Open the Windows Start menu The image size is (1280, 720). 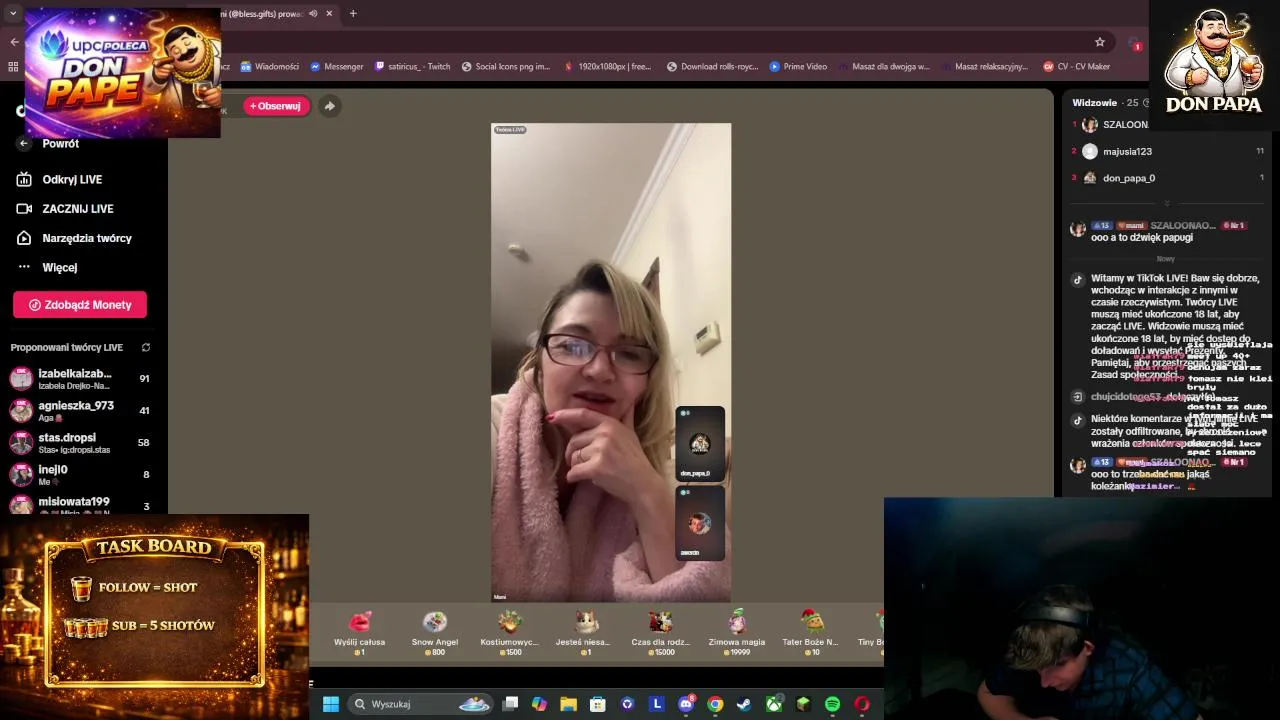[331, 704]
